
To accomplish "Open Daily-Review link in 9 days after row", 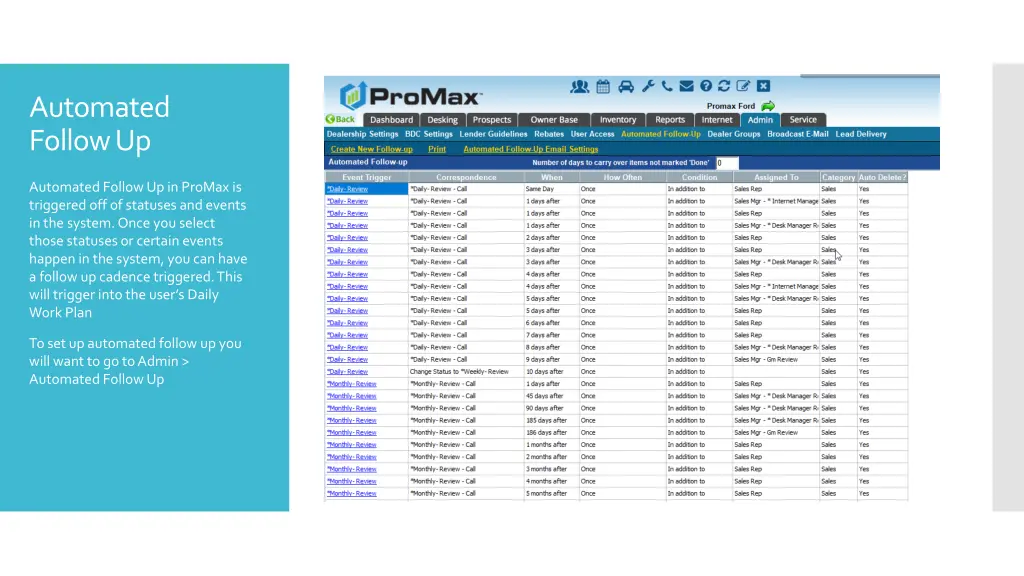I will (347, 360).
